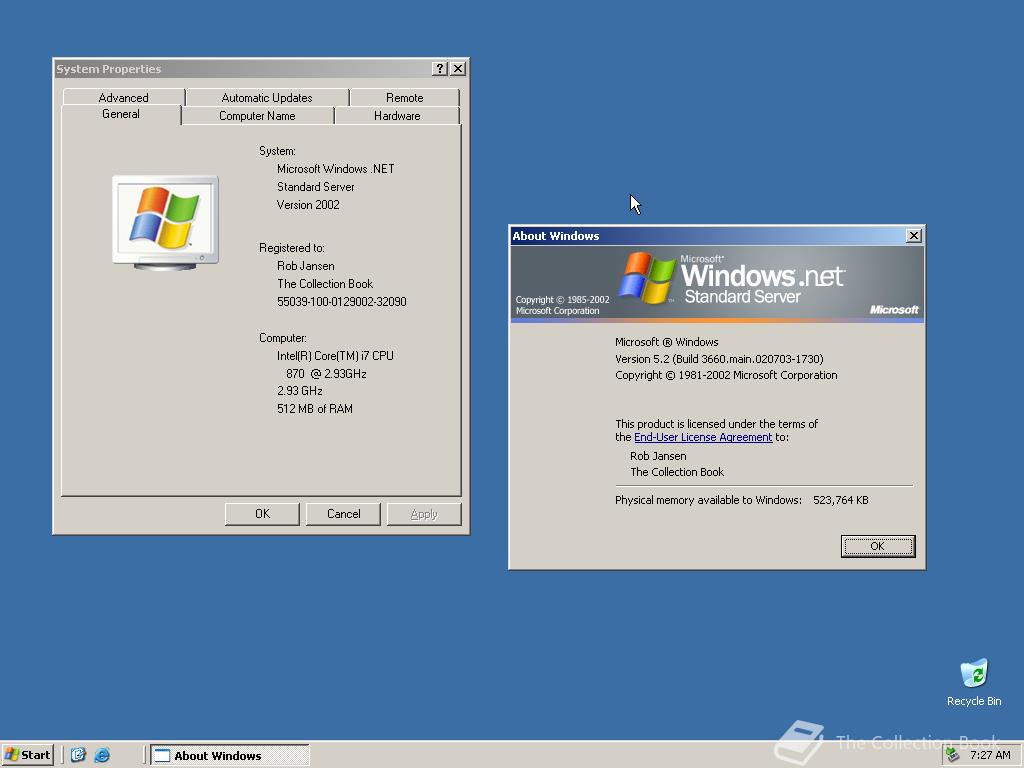Screen dimensions: 1024x768
Task: Click the 'Version 2002' text
Action: 308,205
